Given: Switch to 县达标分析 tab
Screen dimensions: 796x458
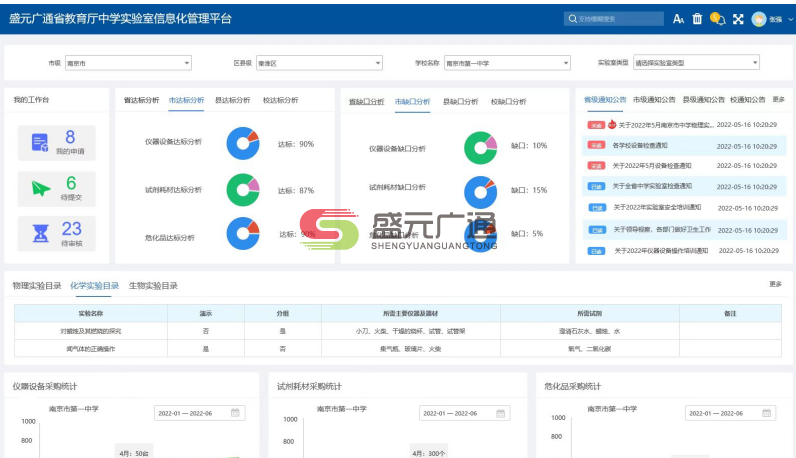Looking at the screenshot, I should tap(232, 100).
